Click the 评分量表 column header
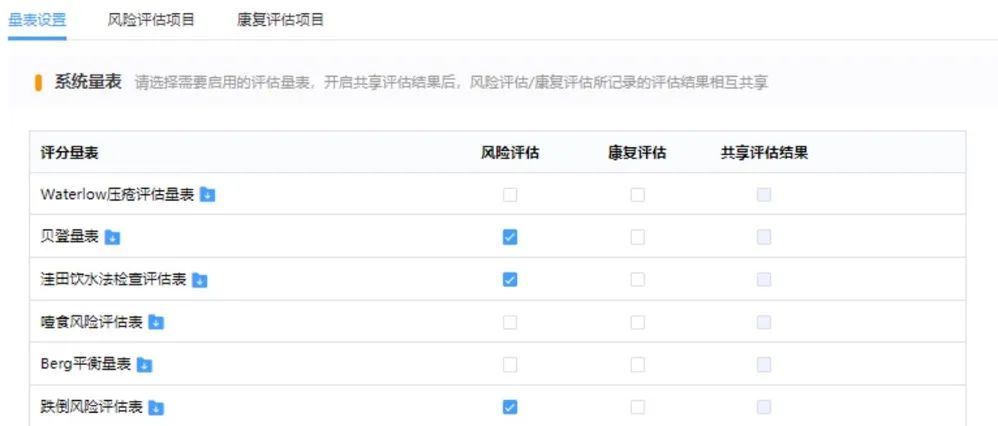Image resolution: width=998 pixels, height=426 pixels. pyautogui.click(x=69, y=153)
